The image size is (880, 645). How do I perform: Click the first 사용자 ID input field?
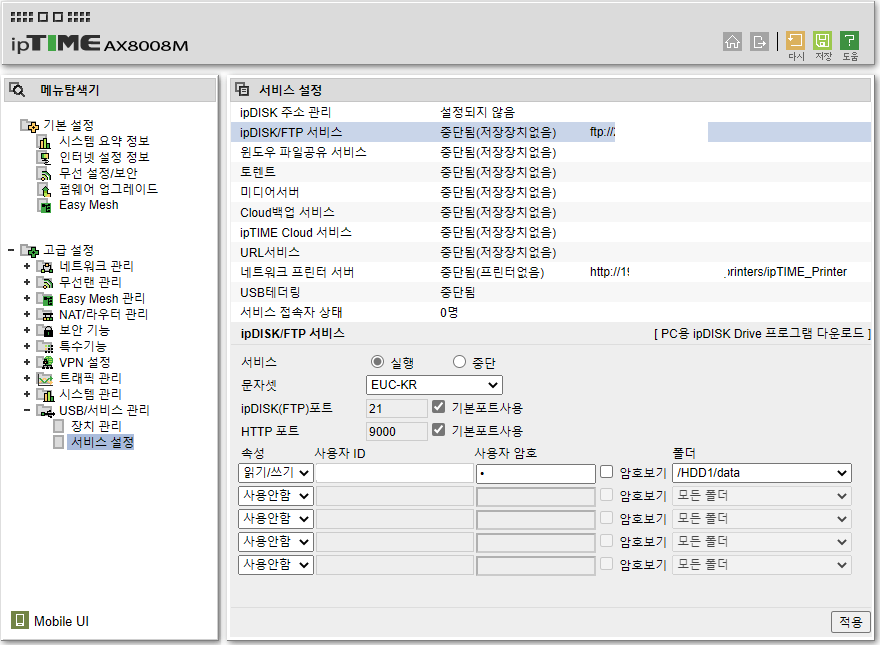(395, 473)
